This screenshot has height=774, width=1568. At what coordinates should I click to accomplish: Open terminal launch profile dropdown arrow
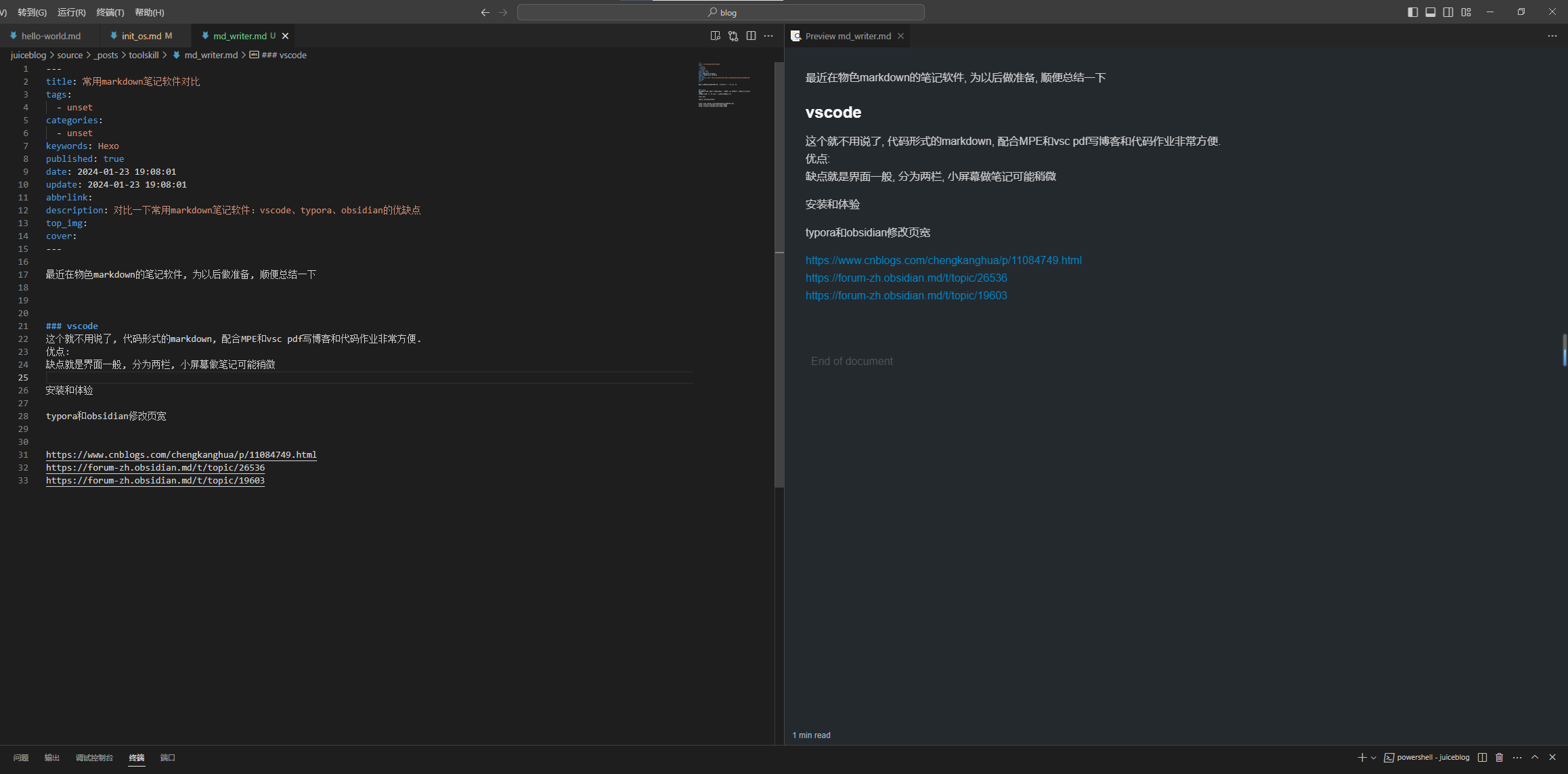tap(1373, 758)
